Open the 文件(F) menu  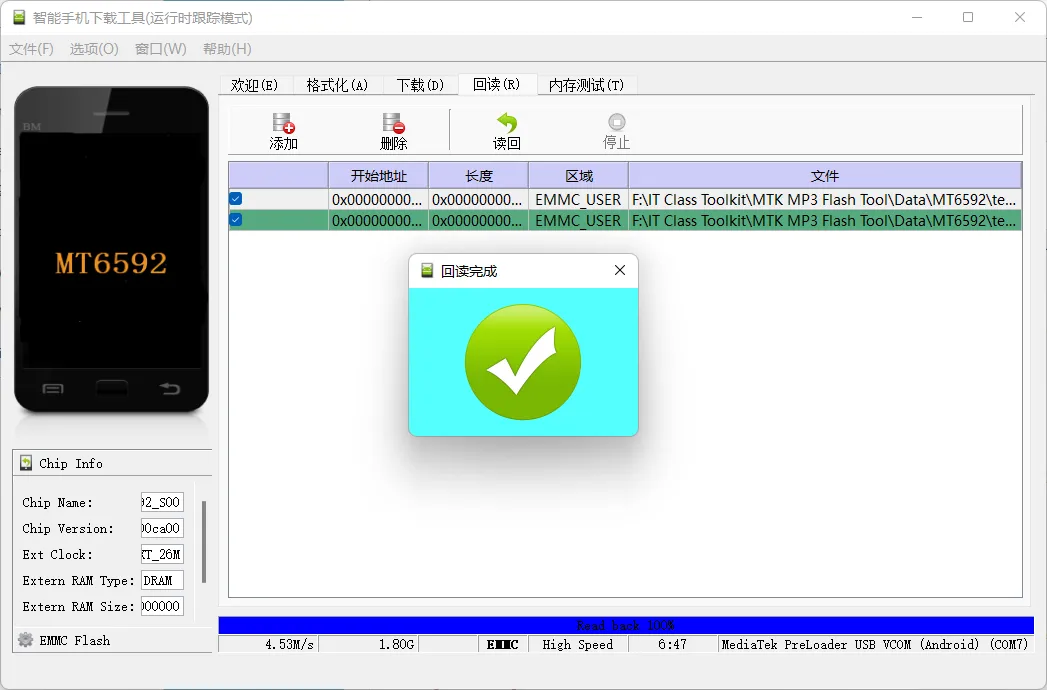click(31, 49)
